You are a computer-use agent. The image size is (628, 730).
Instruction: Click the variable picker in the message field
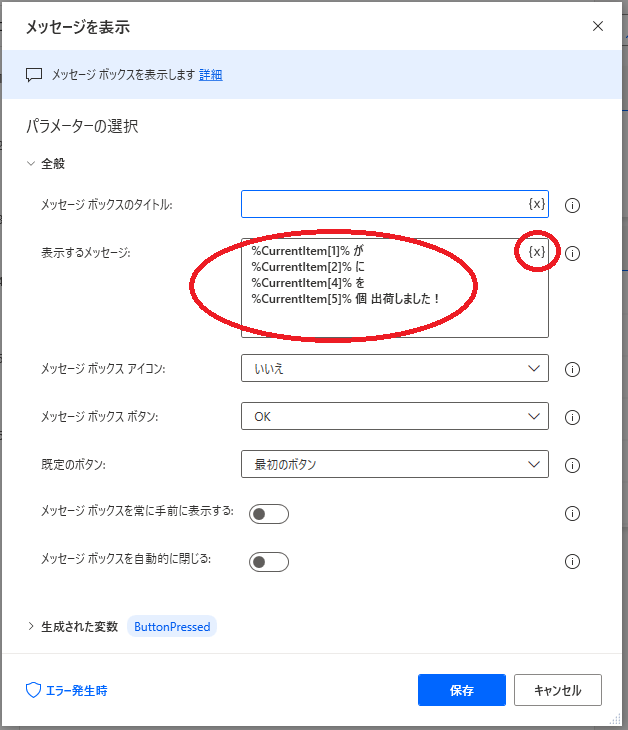537,252
